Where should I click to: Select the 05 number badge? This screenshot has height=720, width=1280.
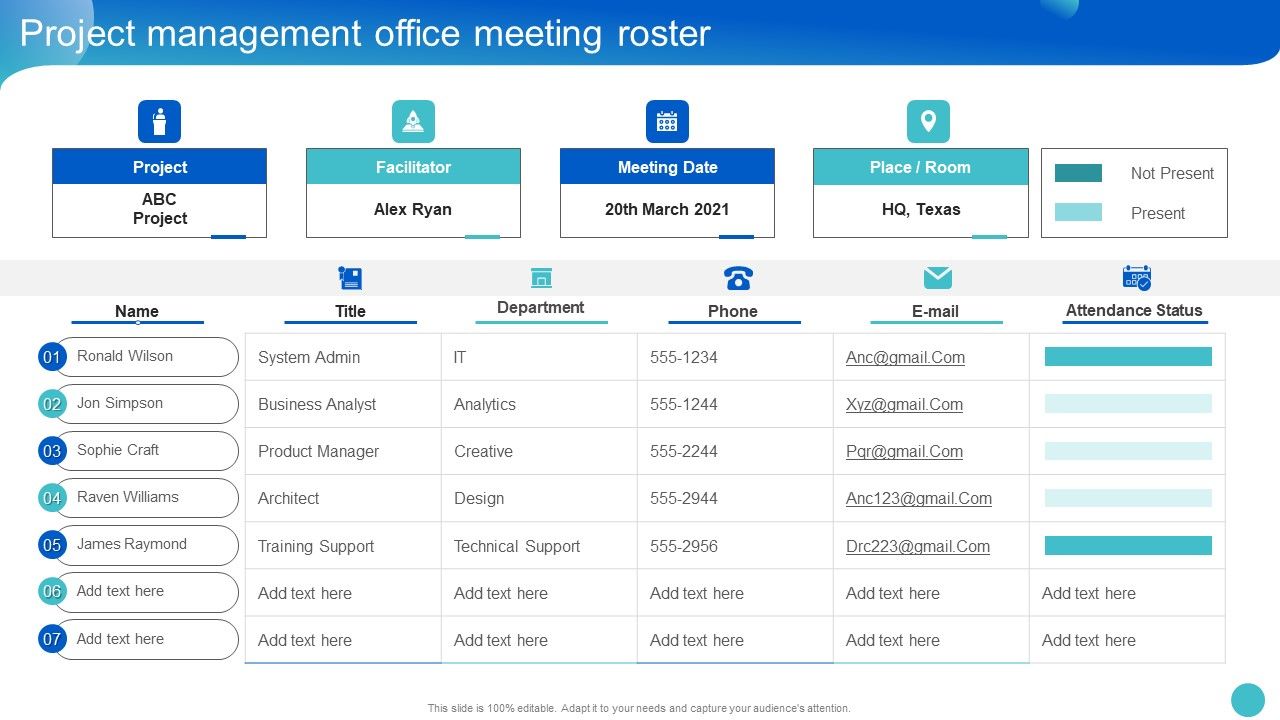click(52, 545)
